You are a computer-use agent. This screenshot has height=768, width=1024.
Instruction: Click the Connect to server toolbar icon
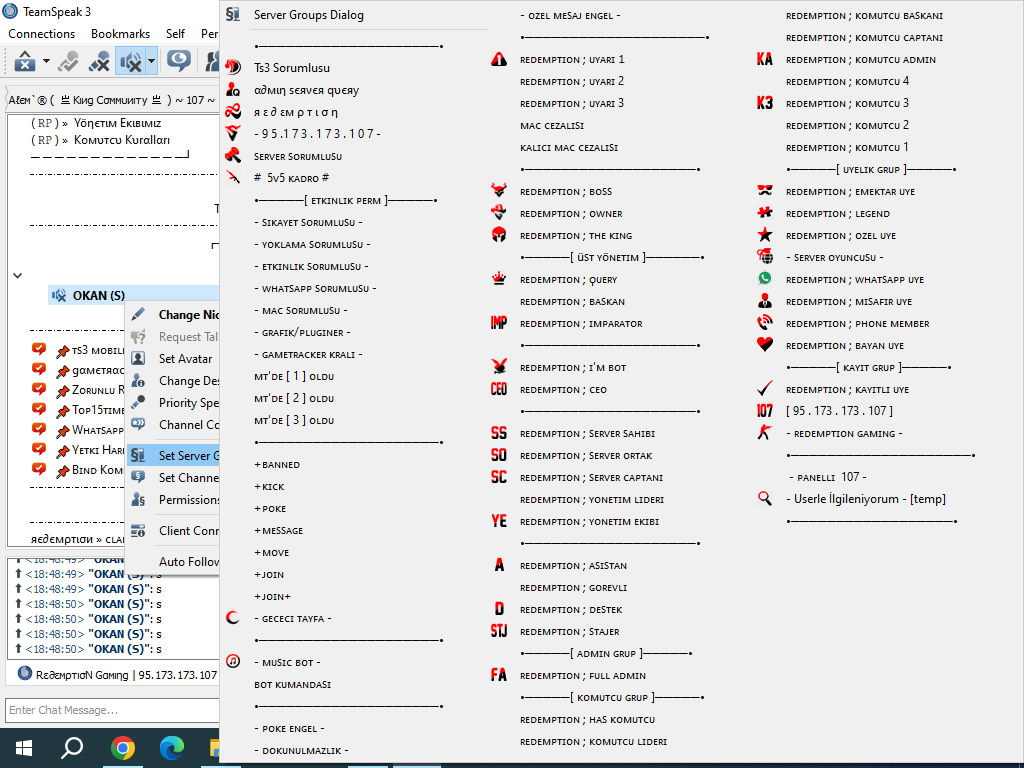pos(25,61)
